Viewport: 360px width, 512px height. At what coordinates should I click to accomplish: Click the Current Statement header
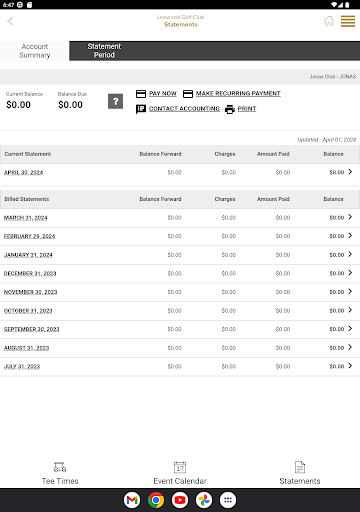(x=28, y=154)
